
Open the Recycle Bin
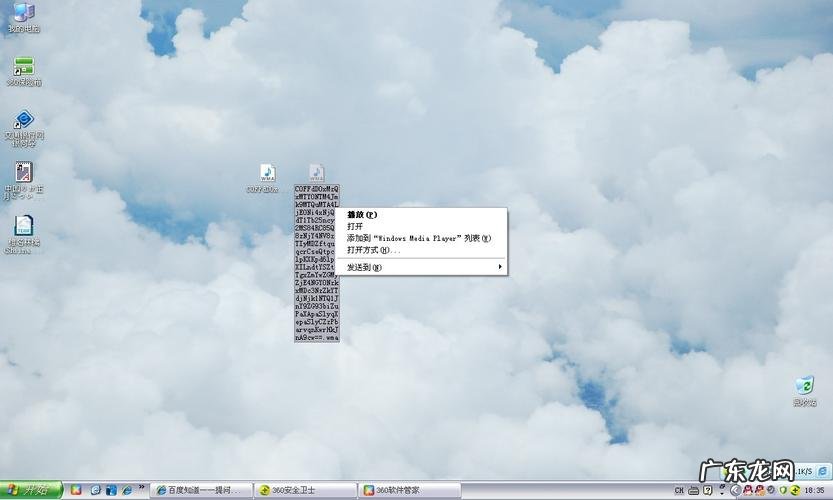(x=803, y=386)
